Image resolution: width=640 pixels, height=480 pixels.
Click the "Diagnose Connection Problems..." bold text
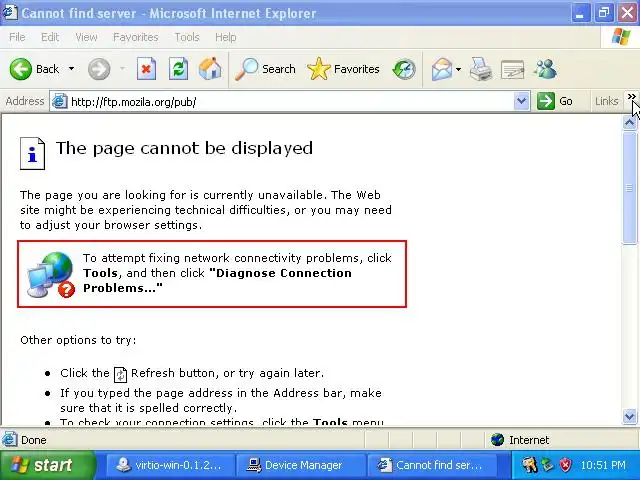pyautogui.click(x=217, y=280)
